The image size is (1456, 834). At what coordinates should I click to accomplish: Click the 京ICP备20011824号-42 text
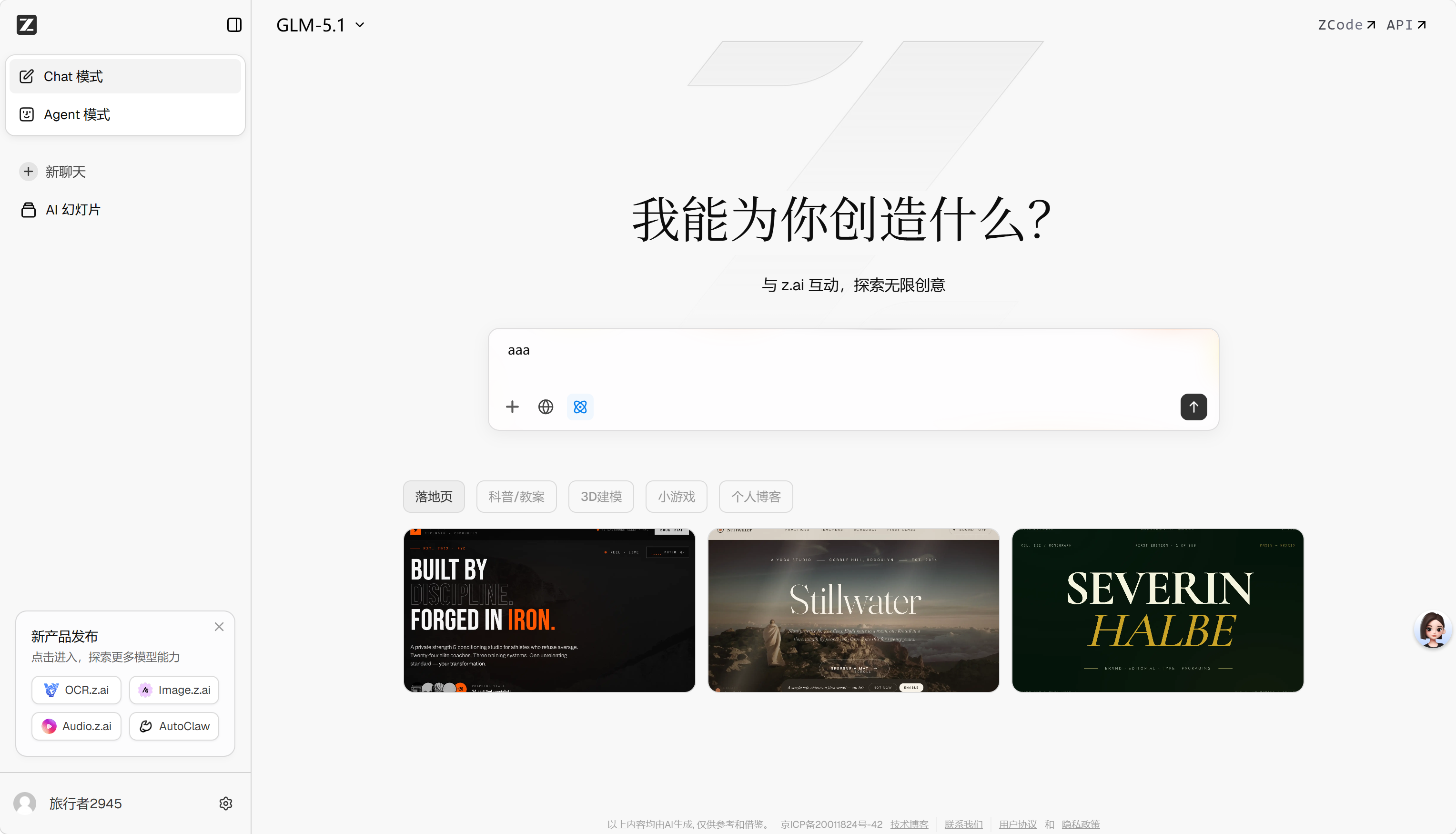(831, 824)
